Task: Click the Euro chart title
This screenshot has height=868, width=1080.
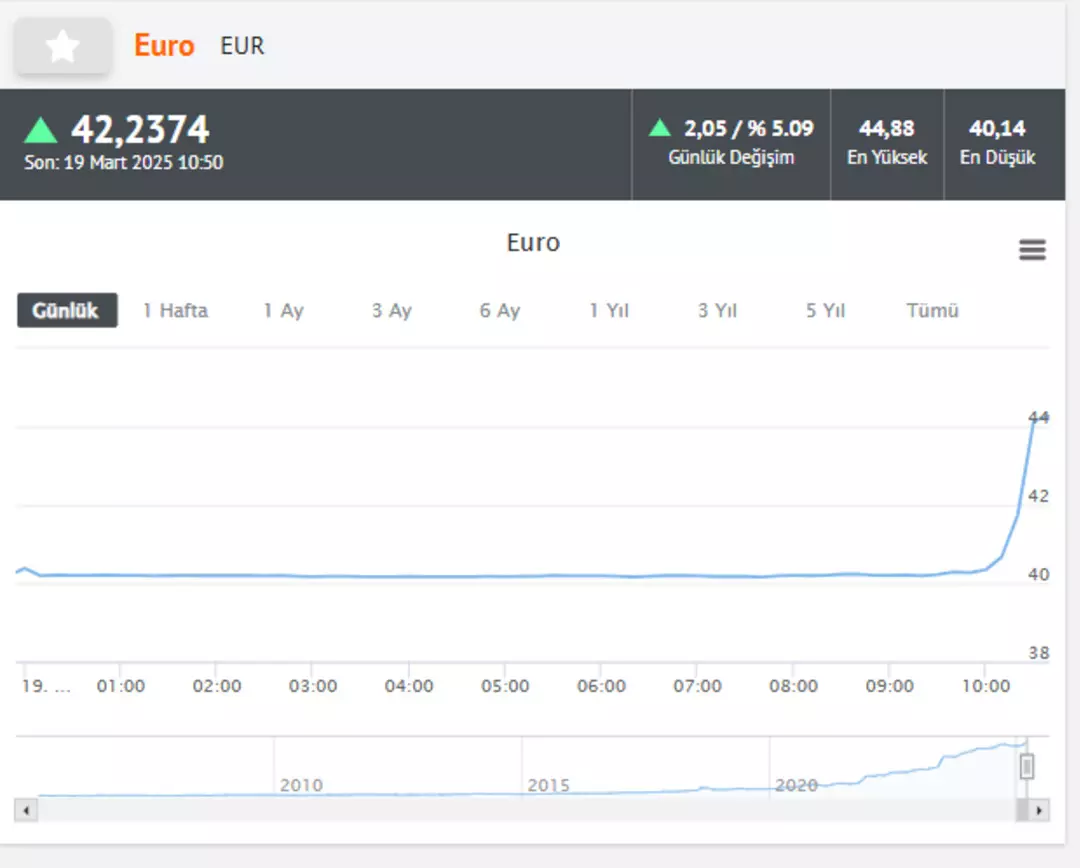Action: (x=533, y=242)
